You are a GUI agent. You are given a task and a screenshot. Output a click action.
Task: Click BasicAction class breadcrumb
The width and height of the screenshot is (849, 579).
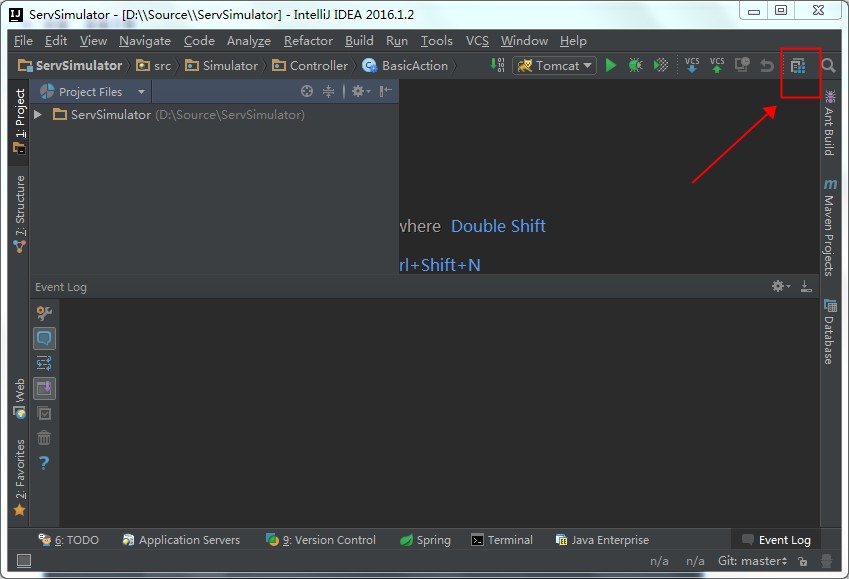coord(405,66)
